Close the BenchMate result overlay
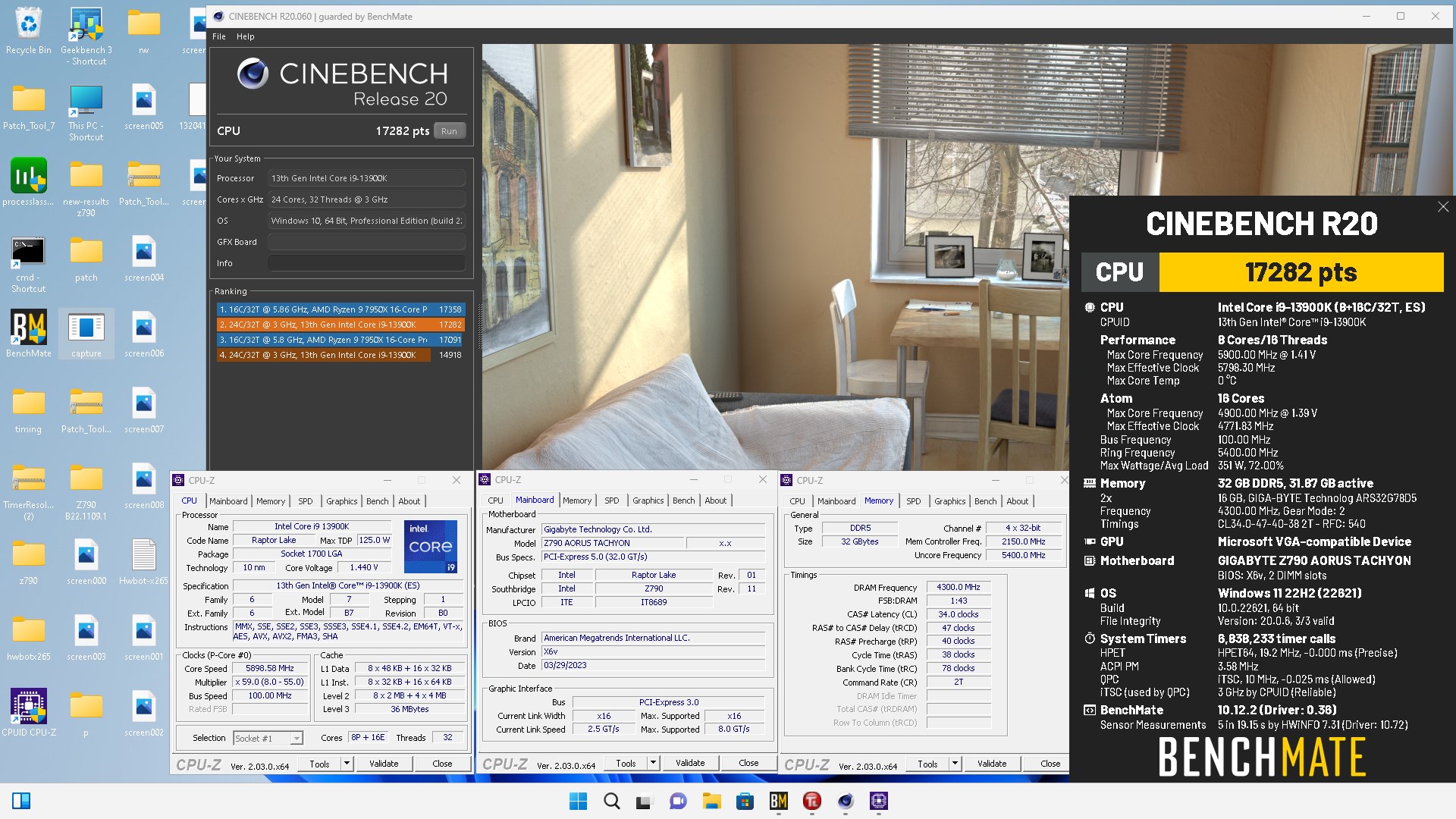This screenshot has width=1456, height=819. tap(1442, 207)
